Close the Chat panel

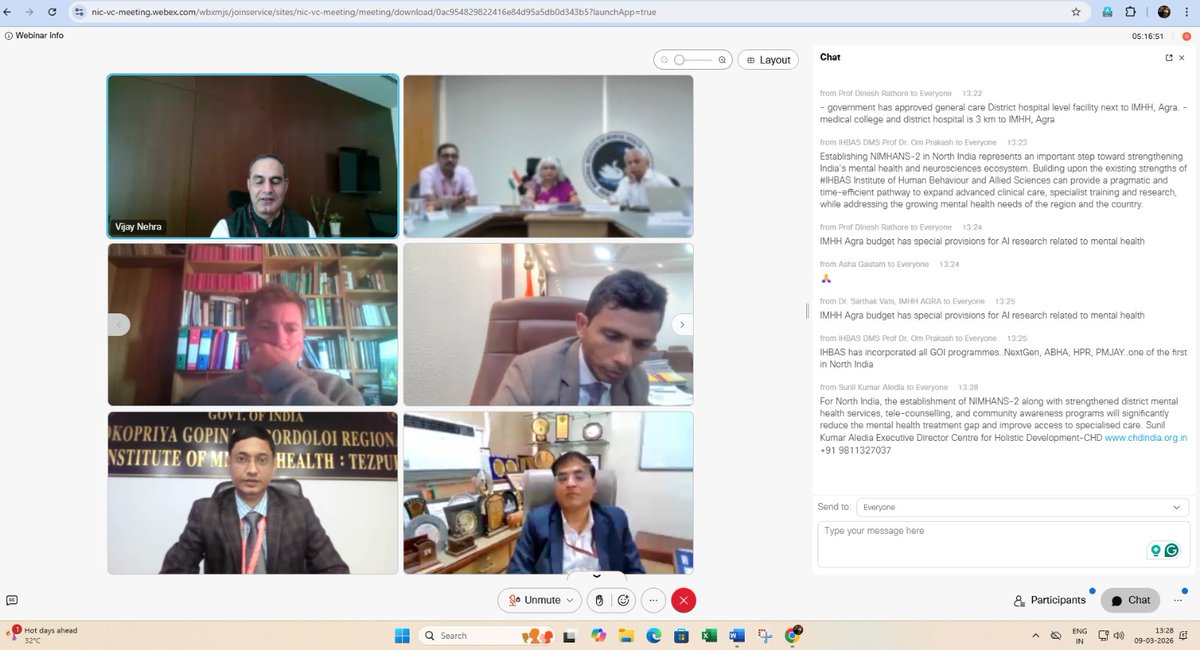tap(1181, 58)
